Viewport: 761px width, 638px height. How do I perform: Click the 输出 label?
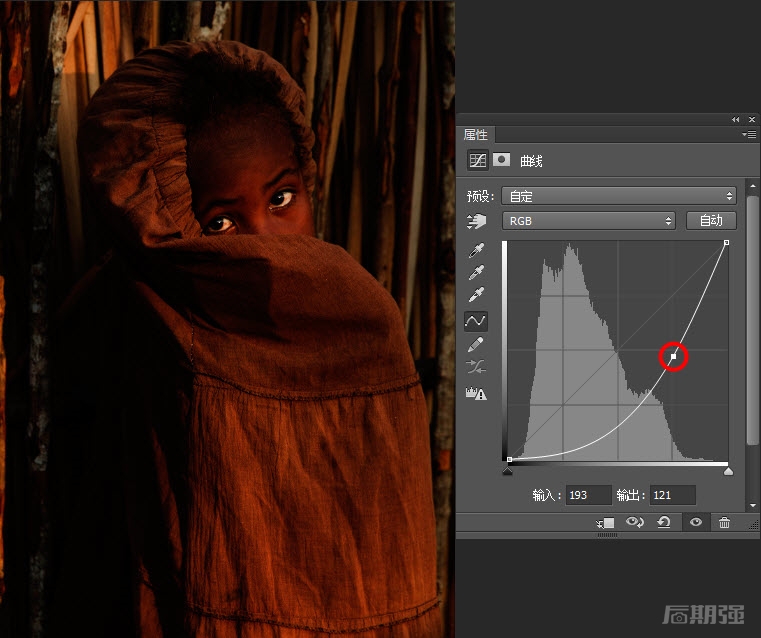pos(631,495)
